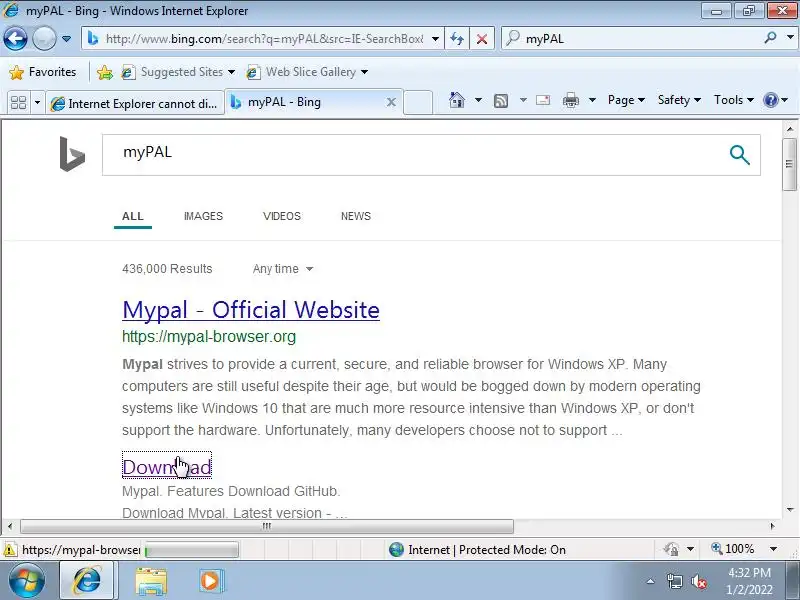The height and width of the screenshot is (600, 800).
Task: Open 'Mypal - Official Website' result link
Action: (x=251, y=310)
